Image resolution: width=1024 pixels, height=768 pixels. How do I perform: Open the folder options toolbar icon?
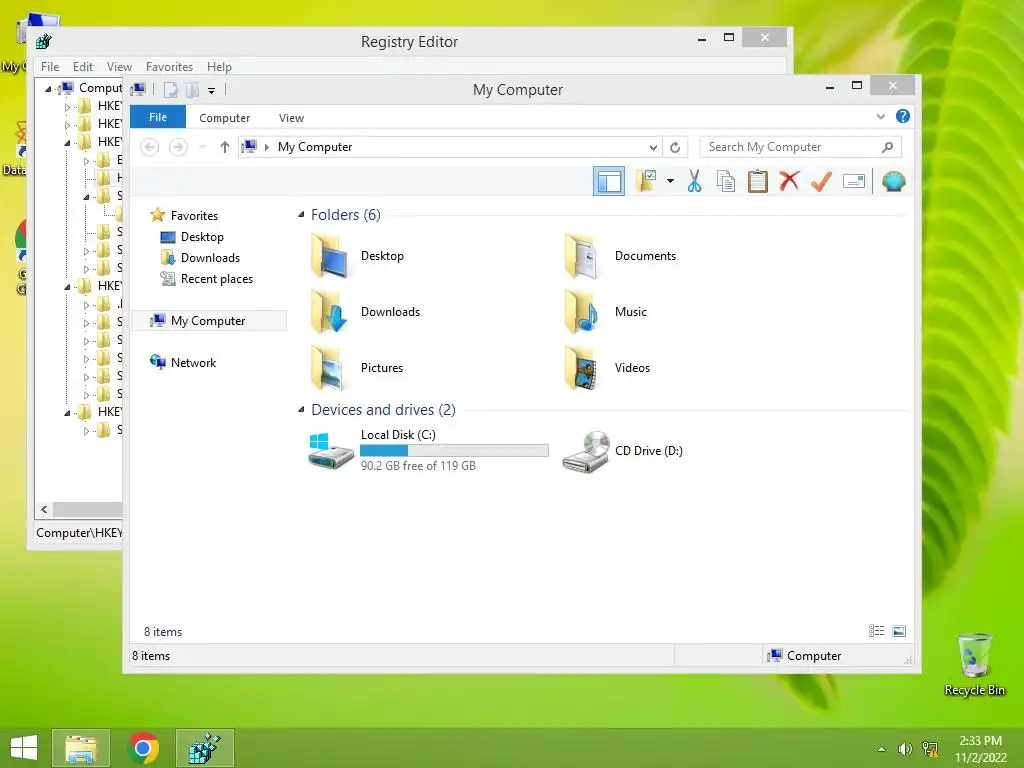click(x=647, y=181)
